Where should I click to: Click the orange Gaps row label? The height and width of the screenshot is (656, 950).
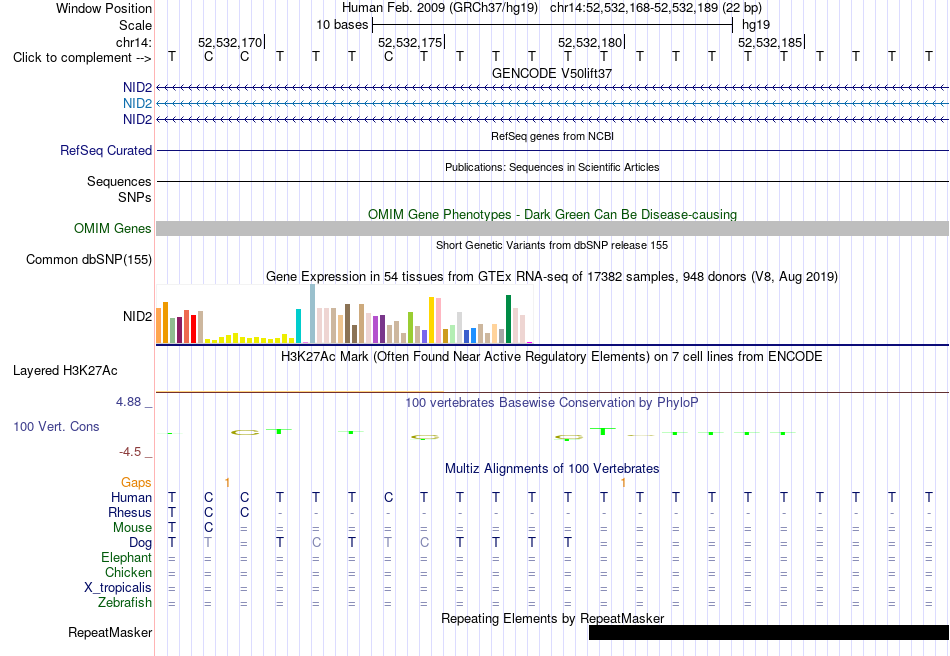136,482
